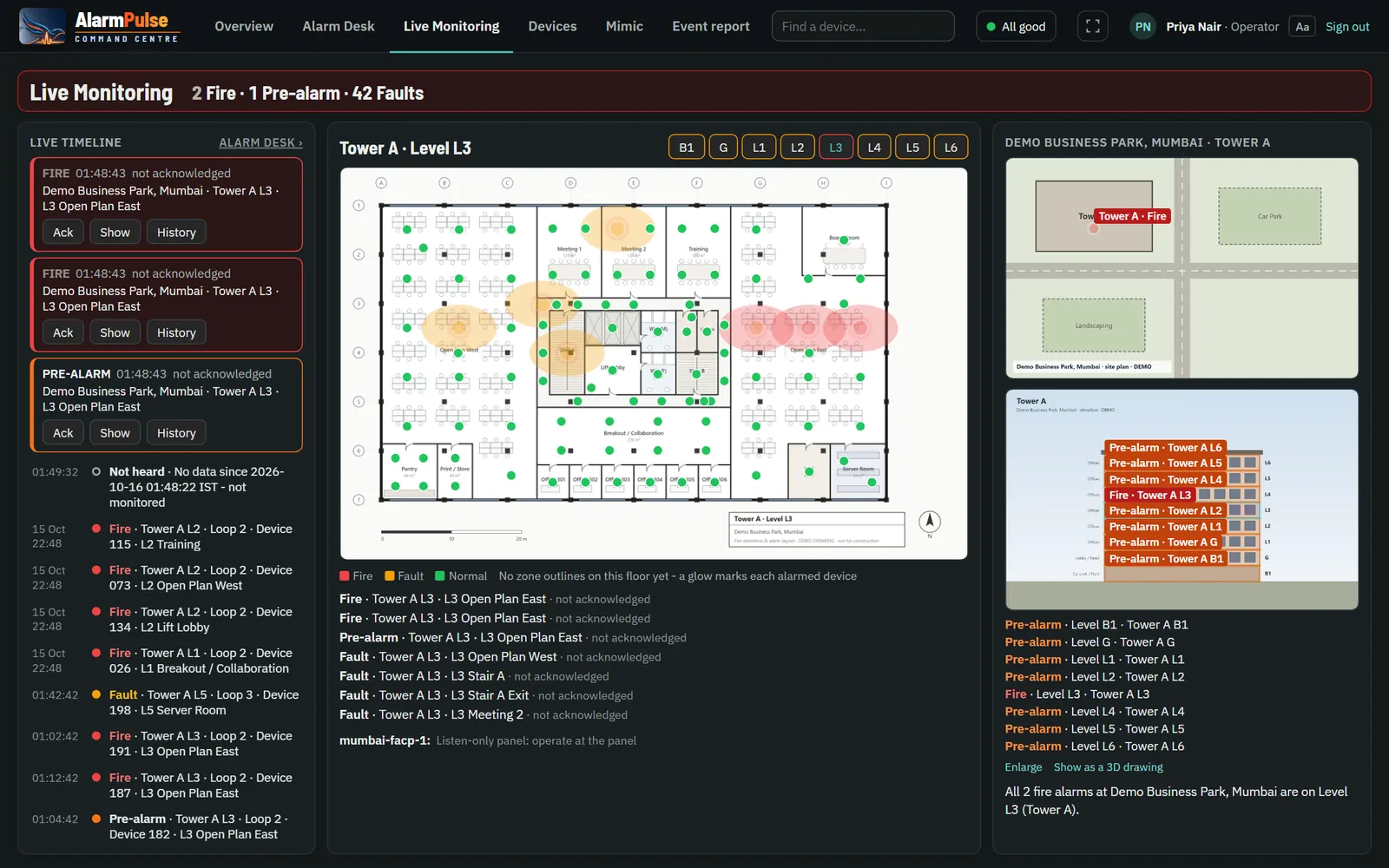The width and height of the screenshot is (1389, 868).
Task: Click the PN user avatar
Action: pos(1142,27)
